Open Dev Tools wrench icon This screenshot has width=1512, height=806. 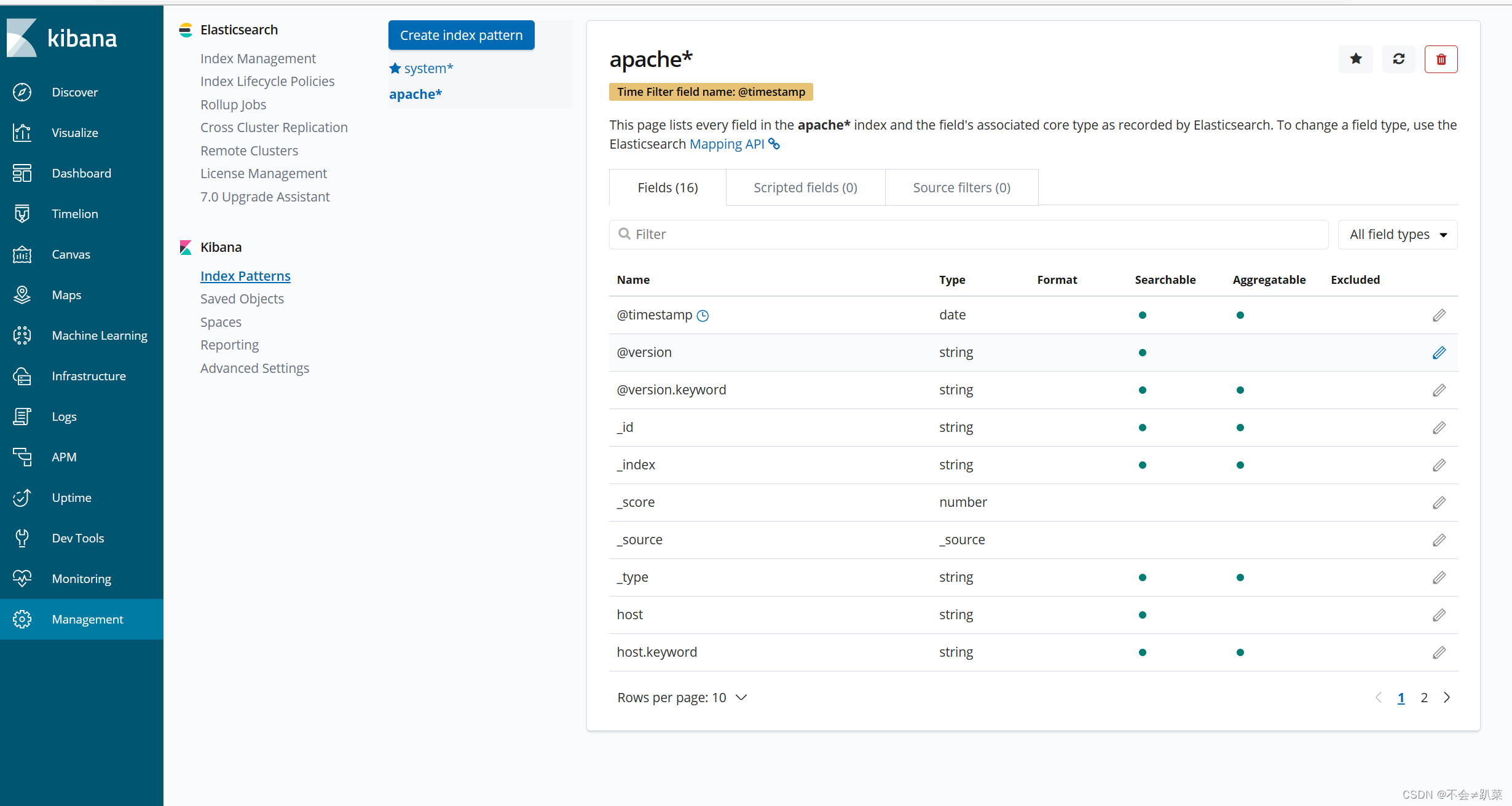pos(22,538)
